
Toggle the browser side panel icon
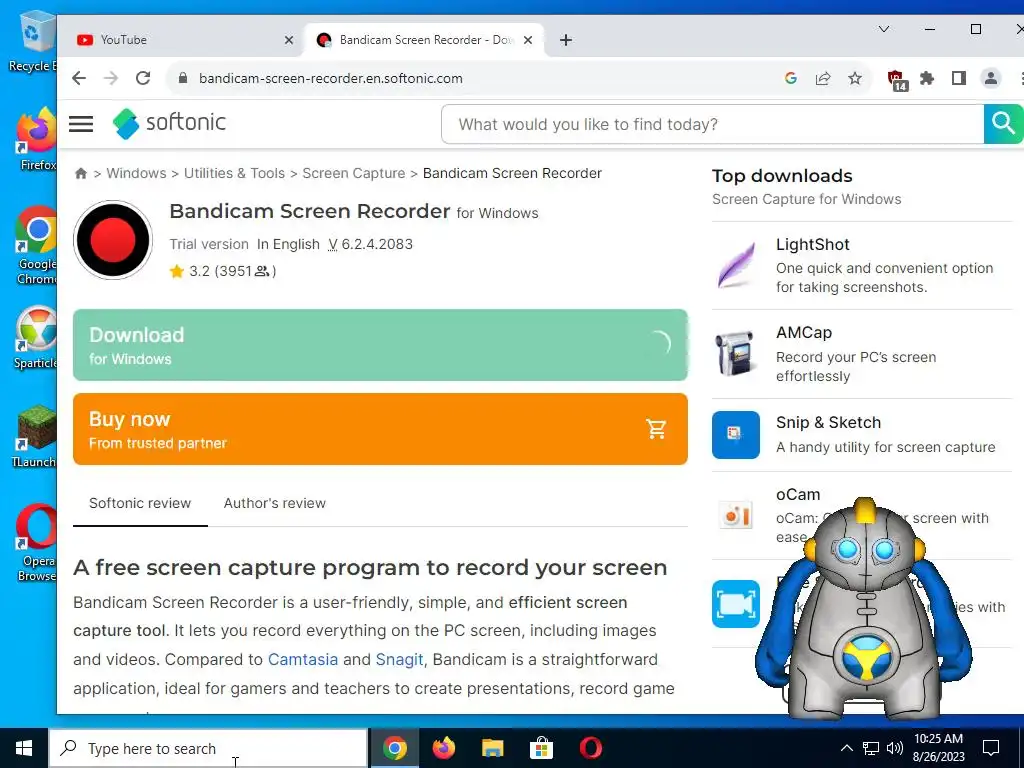959,78
